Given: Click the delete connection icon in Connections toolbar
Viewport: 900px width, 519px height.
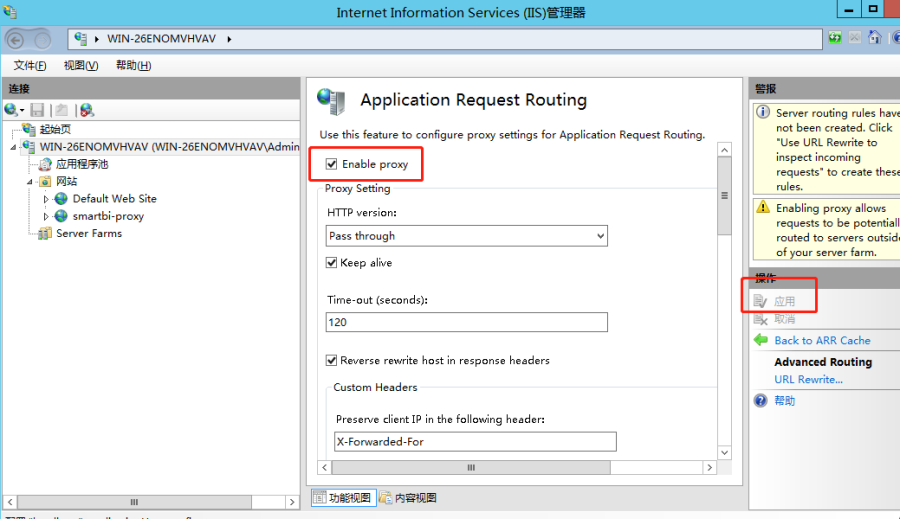Looking at the screenshot, I should click(87, 110).
